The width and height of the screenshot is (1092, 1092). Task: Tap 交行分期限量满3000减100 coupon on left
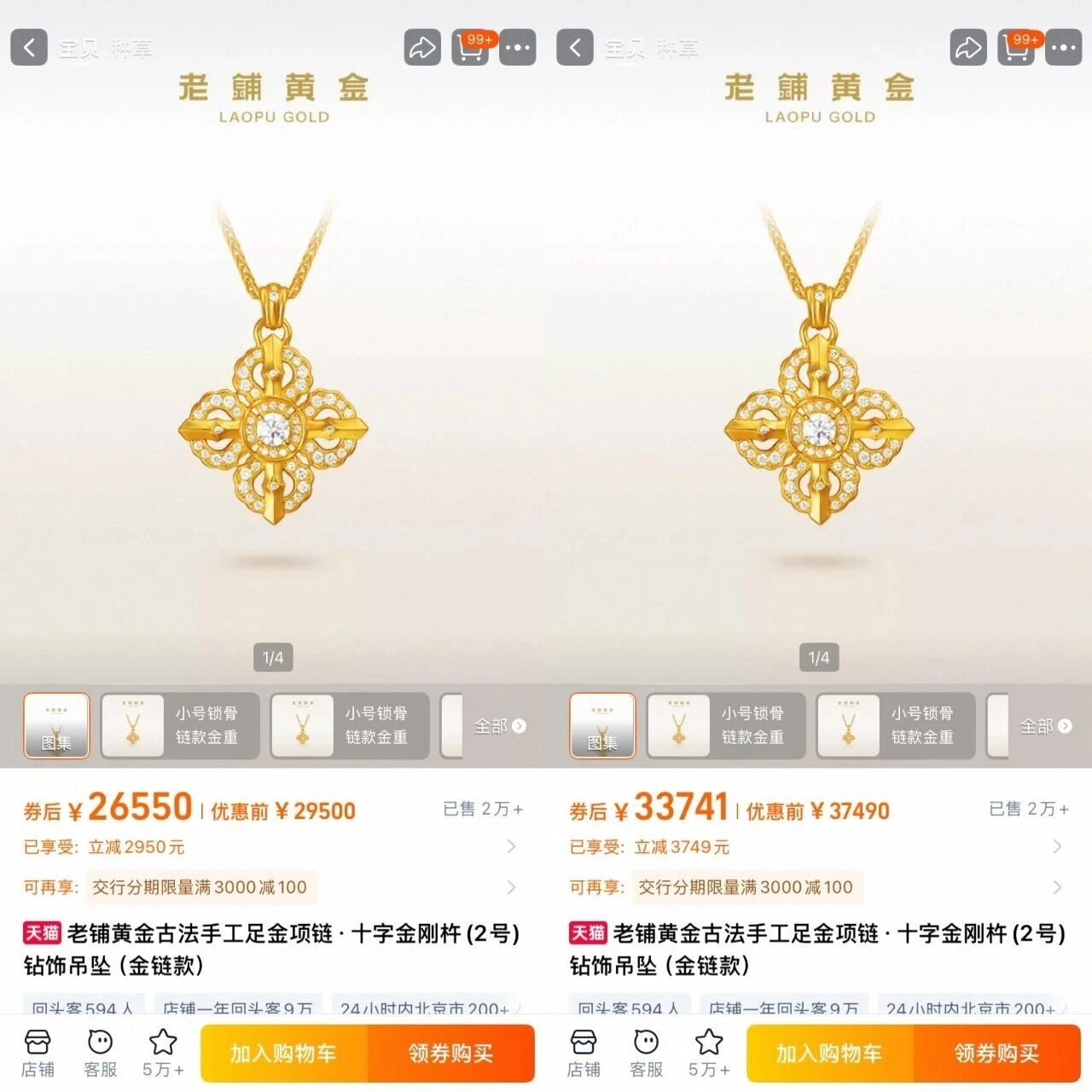click(200, 887)
